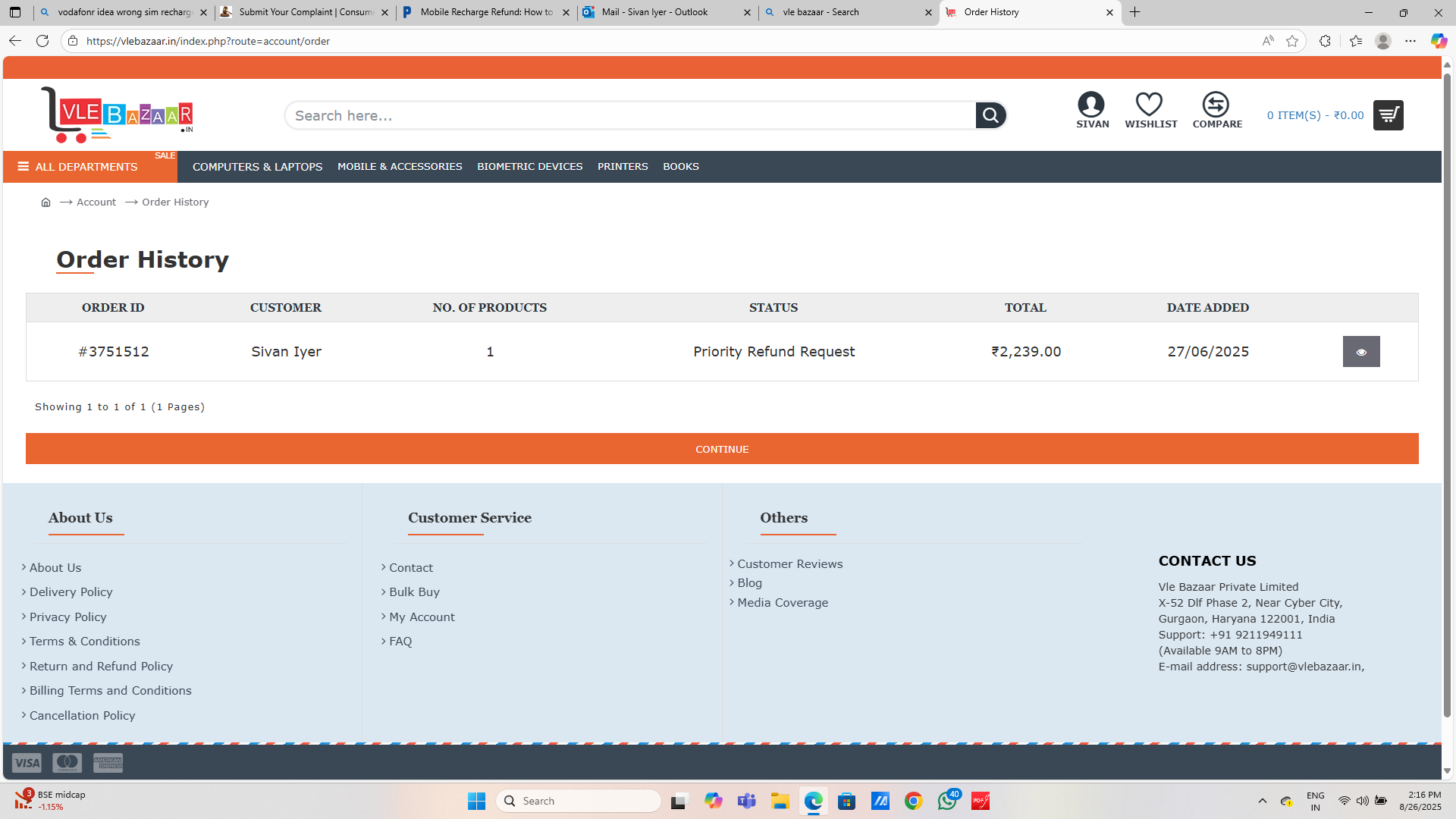
Task: Open the Wishlist heart icon
Action: 1149,105
